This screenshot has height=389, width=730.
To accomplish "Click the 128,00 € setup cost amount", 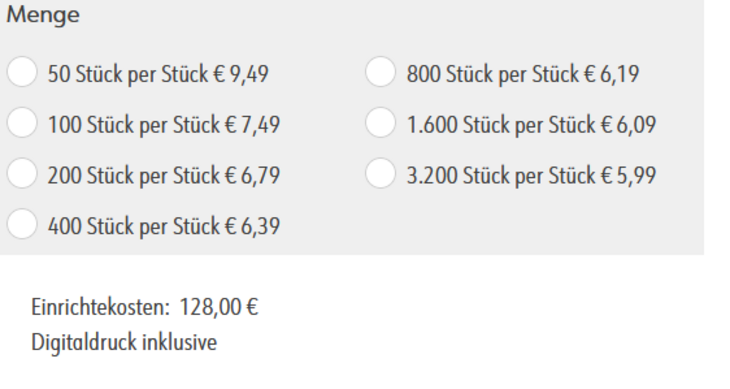I will pyautogui.click(x=219, y=307).
